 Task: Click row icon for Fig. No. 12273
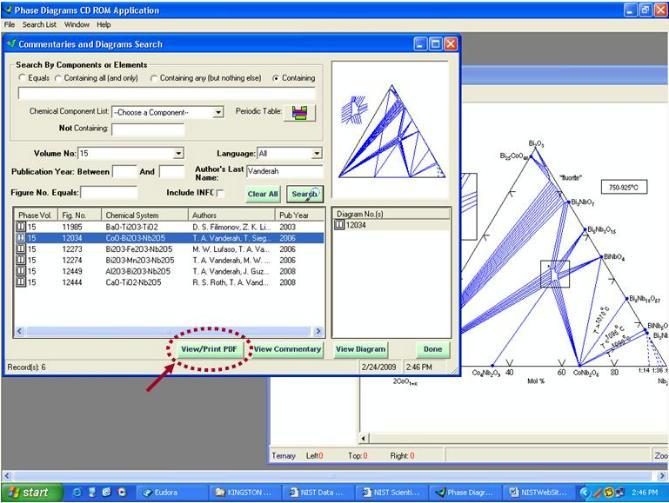pyautogui.click(x=21, y=249)
